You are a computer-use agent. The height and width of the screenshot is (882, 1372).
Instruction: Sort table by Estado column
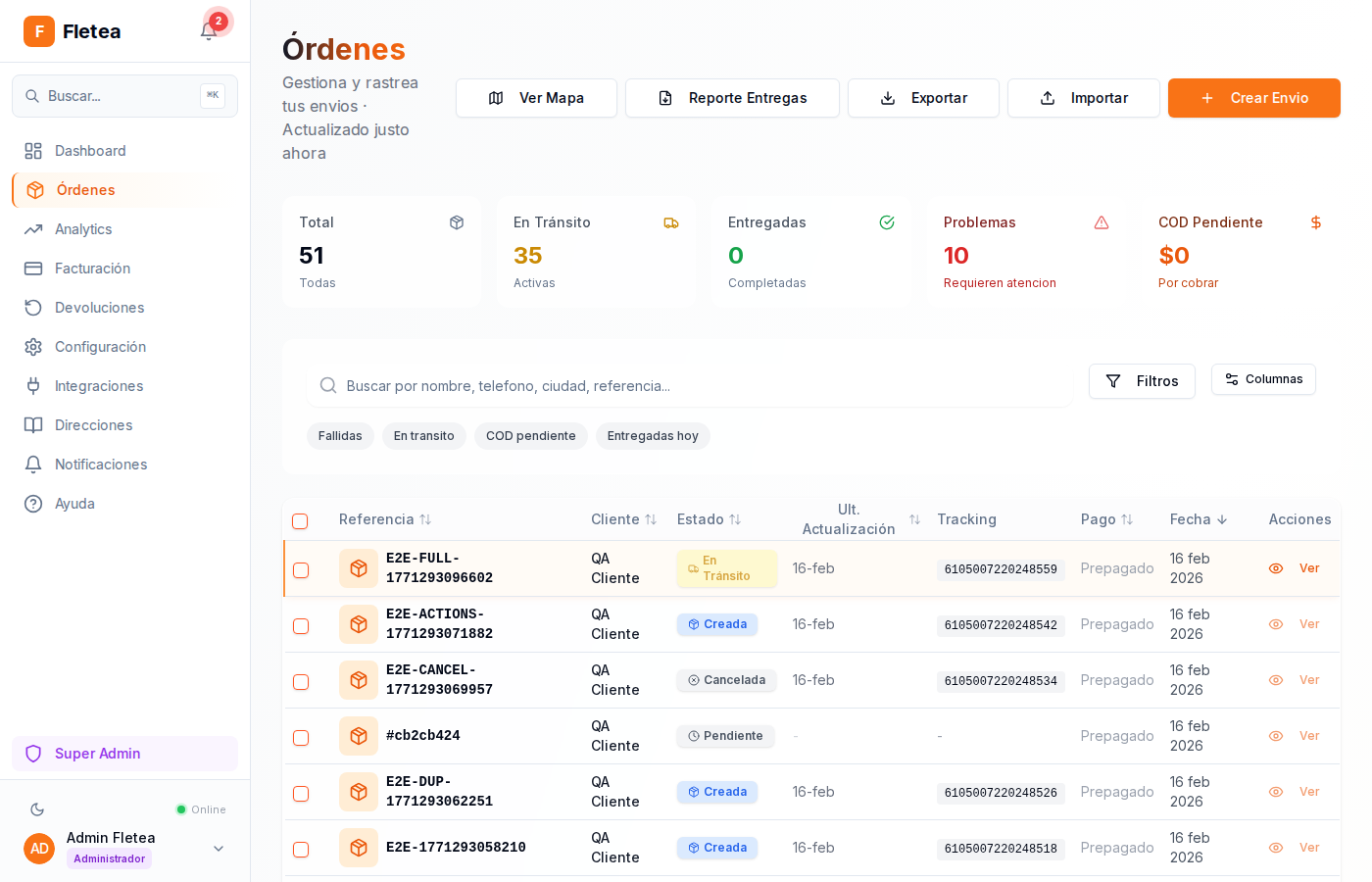click(x=709, y=519)
